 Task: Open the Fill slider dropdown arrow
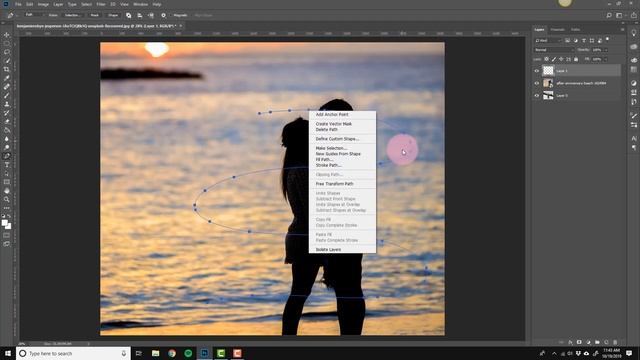click(606, 59)
